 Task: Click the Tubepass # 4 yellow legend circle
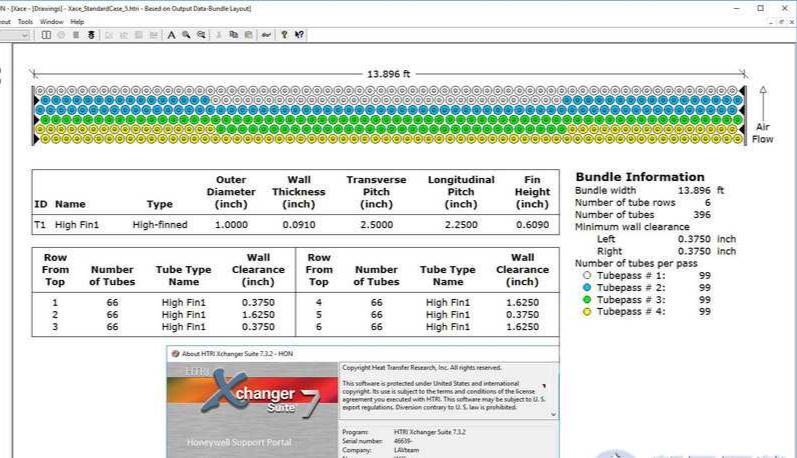587,312
